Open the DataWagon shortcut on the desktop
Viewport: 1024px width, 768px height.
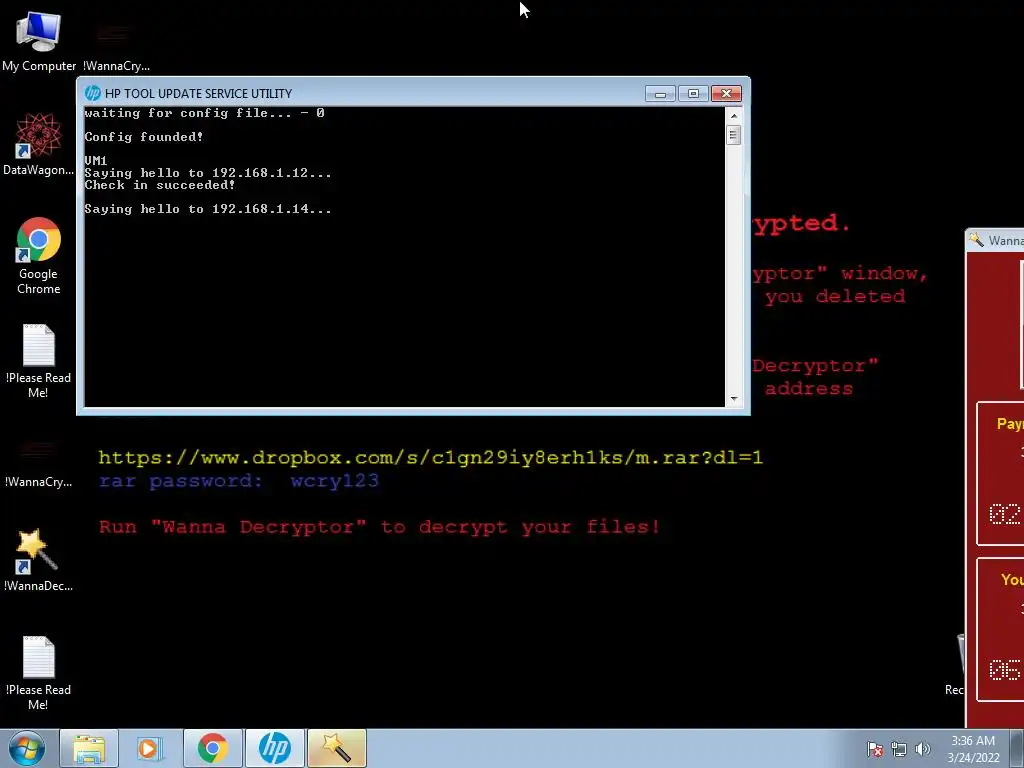pyautogui.click(x=39, y=144)
